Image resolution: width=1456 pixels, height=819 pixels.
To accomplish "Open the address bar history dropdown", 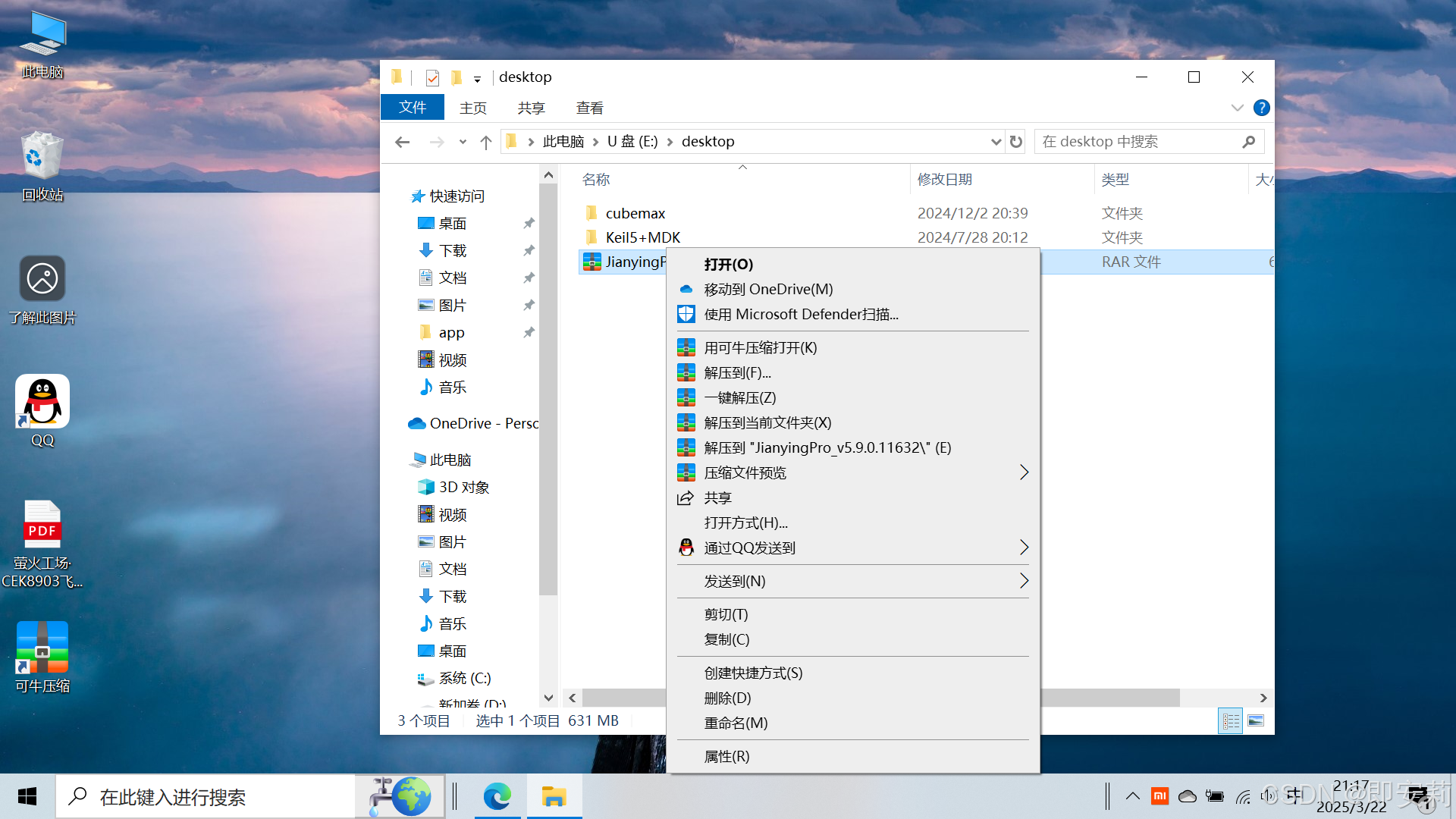I will (996, 142).
